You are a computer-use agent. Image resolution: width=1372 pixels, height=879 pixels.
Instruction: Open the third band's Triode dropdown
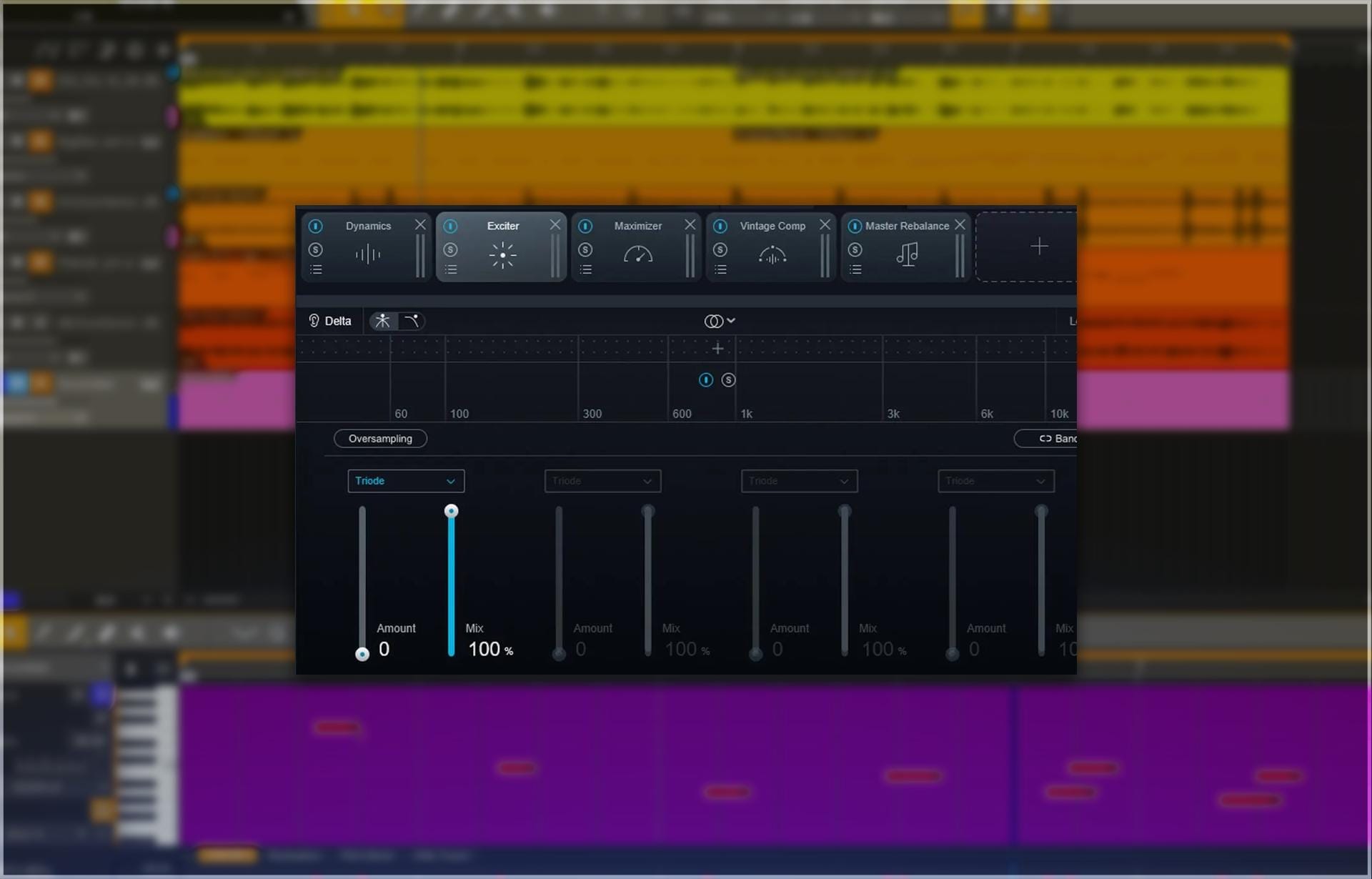point(799,481)
